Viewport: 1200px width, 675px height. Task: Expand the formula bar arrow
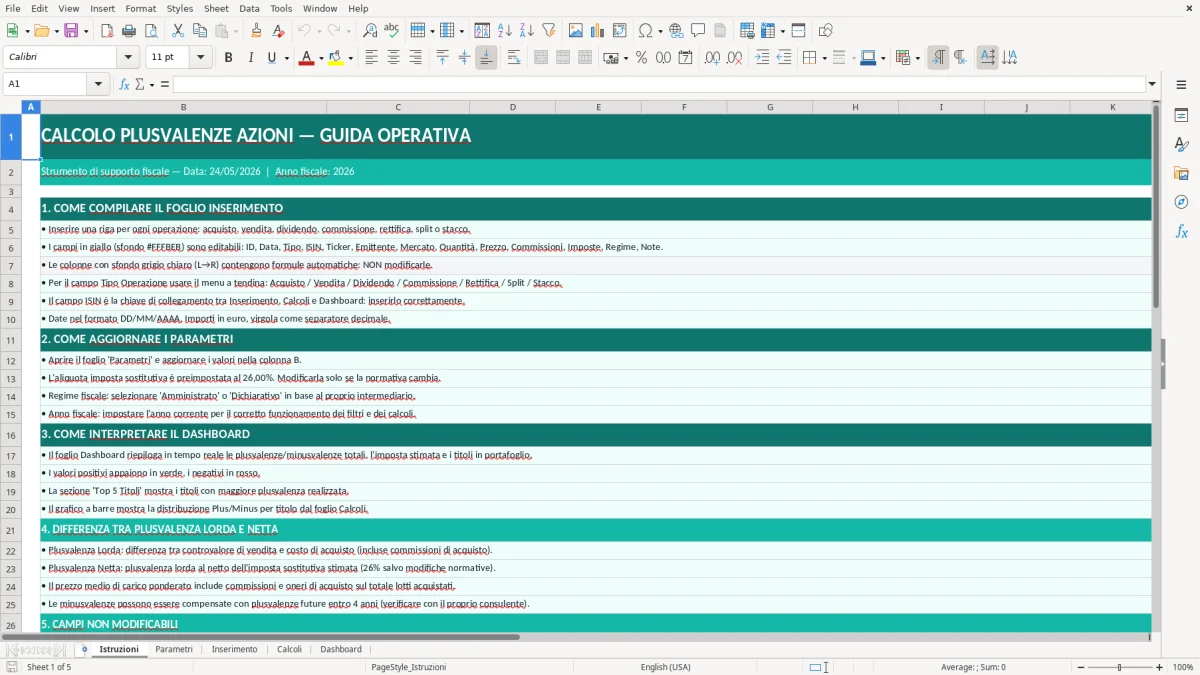[1153, 84]
